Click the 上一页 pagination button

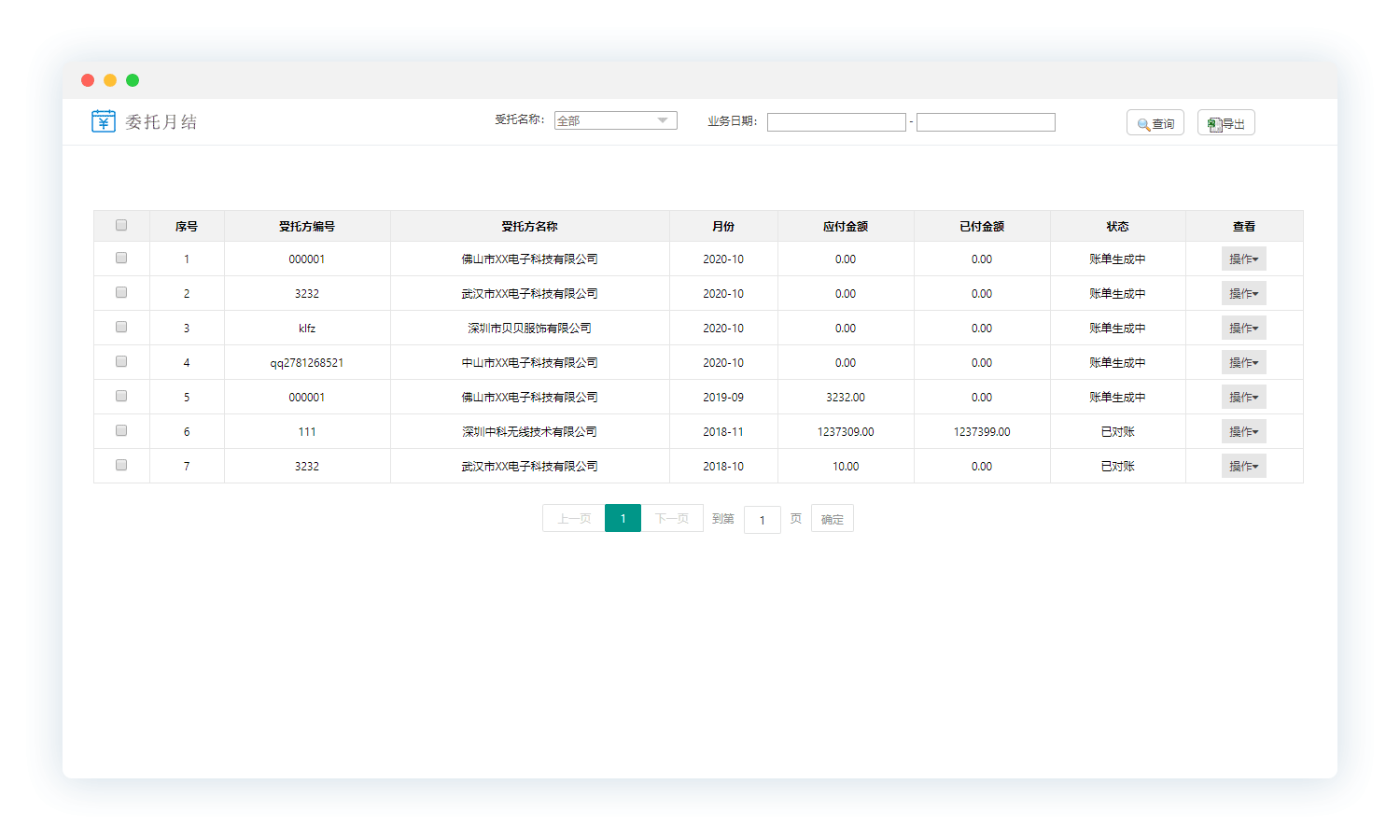pyautogui.click(x=574, y=518)
